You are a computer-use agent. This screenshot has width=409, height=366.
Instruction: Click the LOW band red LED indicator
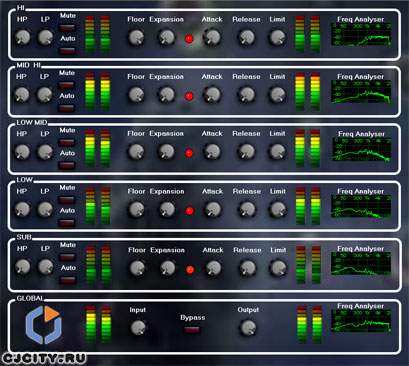point(189,211)
